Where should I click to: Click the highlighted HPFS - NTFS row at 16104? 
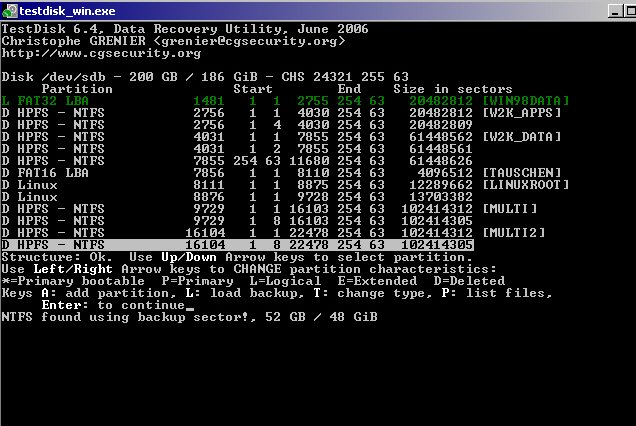pyautogui.click(x=237, y=245)
